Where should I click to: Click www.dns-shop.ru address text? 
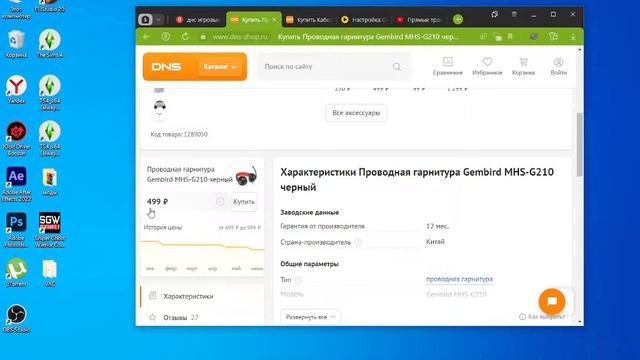pos(240,37)
